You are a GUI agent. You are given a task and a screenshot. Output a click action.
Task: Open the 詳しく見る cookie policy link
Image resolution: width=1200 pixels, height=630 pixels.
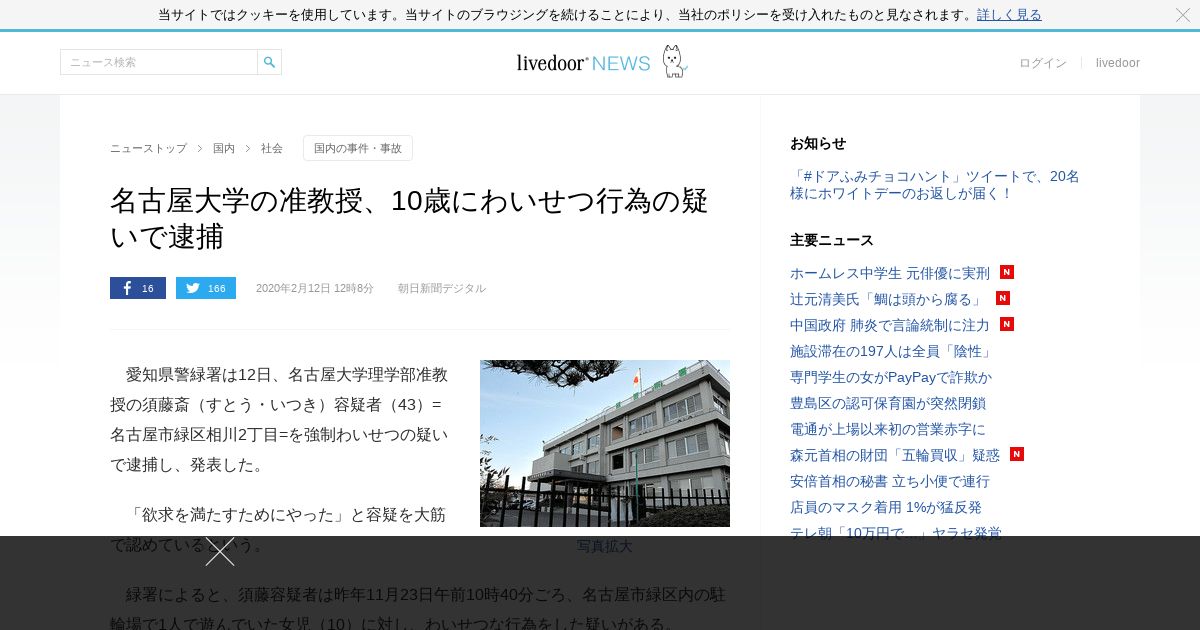pyautogui.click(x=1009, y=15)
